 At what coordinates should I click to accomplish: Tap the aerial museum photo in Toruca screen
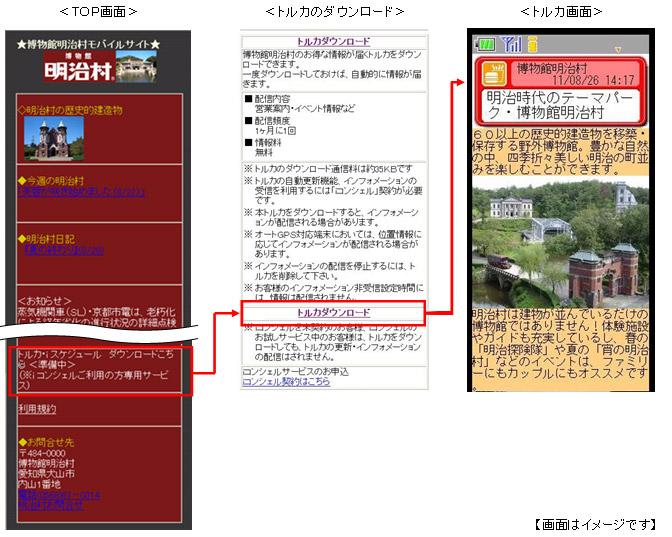(561, 243)
